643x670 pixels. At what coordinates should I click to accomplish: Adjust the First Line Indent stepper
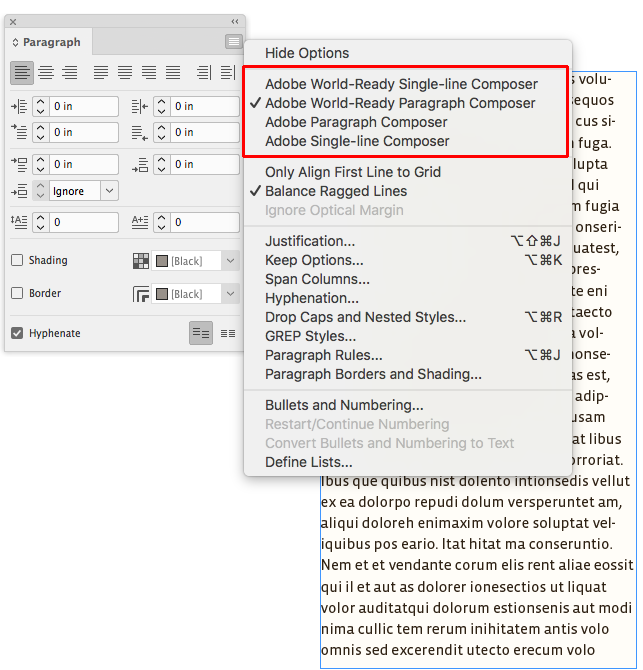[x=41, y=132]
